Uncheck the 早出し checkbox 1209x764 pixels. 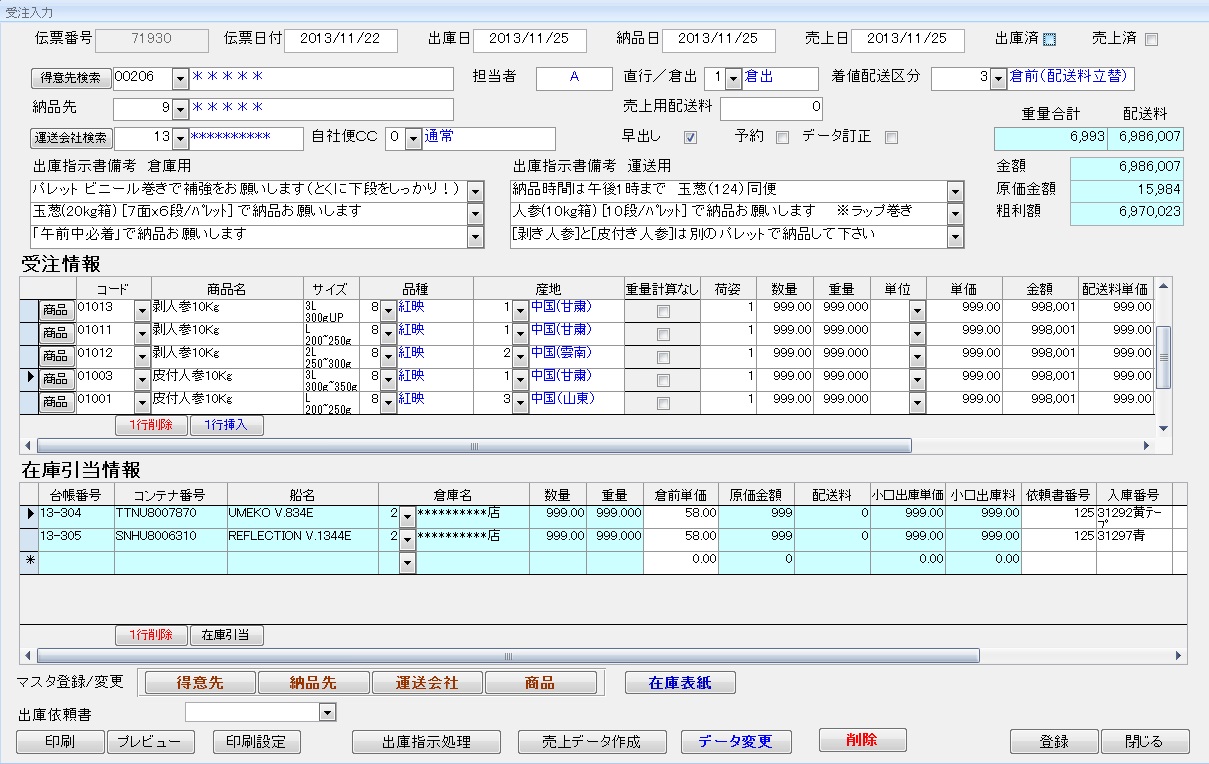pos(690,137)
